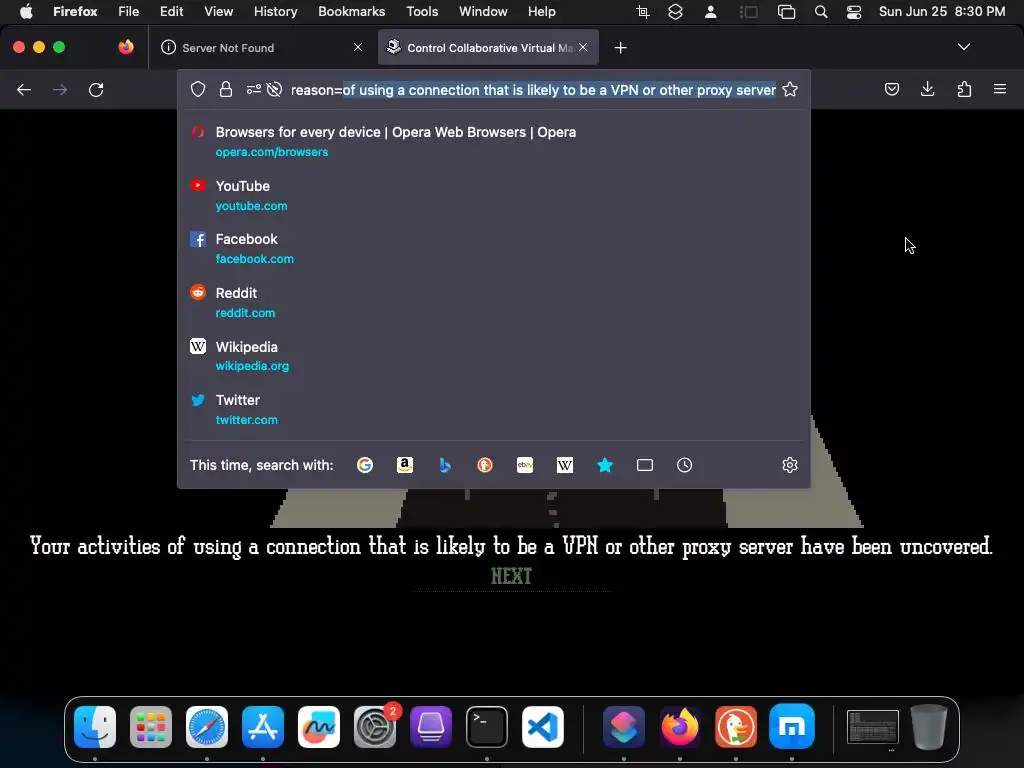This screenshot has height=768, width=1024.
Task: Open the History menu
Action: point(276,12)
